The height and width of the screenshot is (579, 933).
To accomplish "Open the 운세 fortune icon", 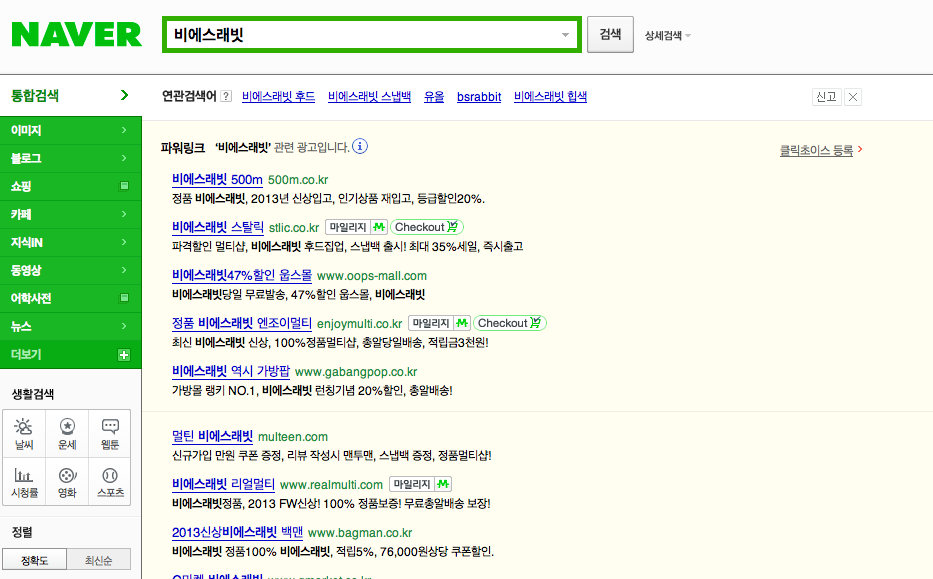I will pyautogui.click(x=67, y=434).
